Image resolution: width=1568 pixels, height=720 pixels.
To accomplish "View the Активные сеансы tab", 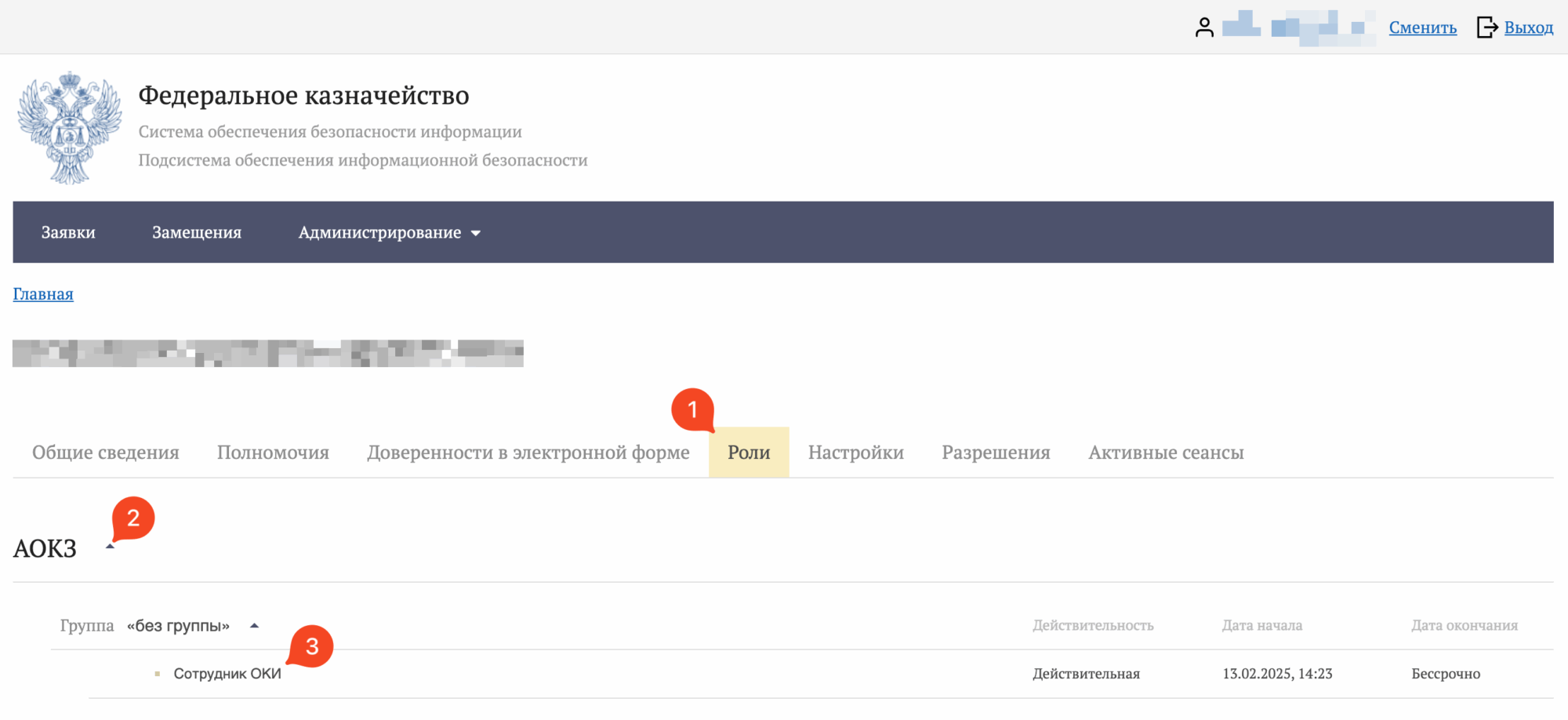I will 1166,453.
